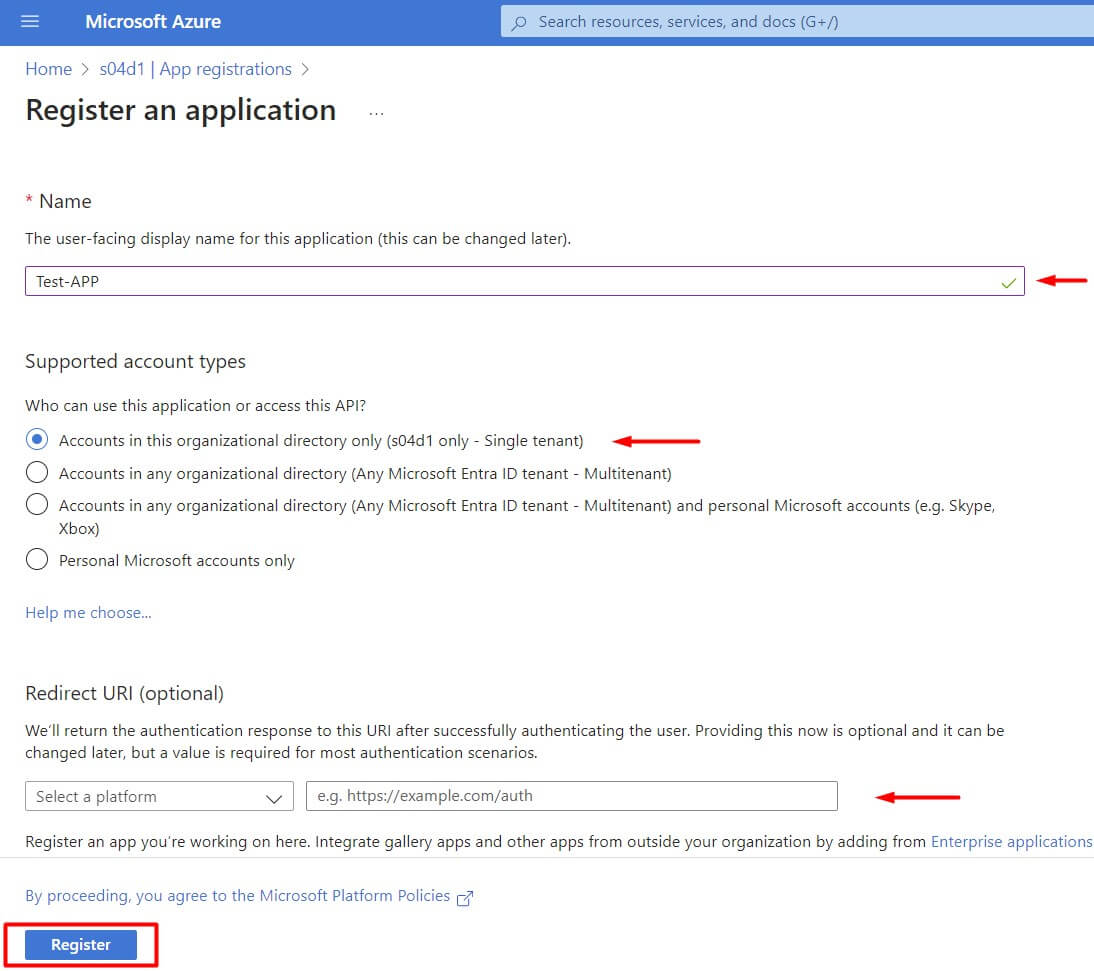Pick Multitenant and personal Microsoft accounts option
1094x971 pixels.
[37, 505]
